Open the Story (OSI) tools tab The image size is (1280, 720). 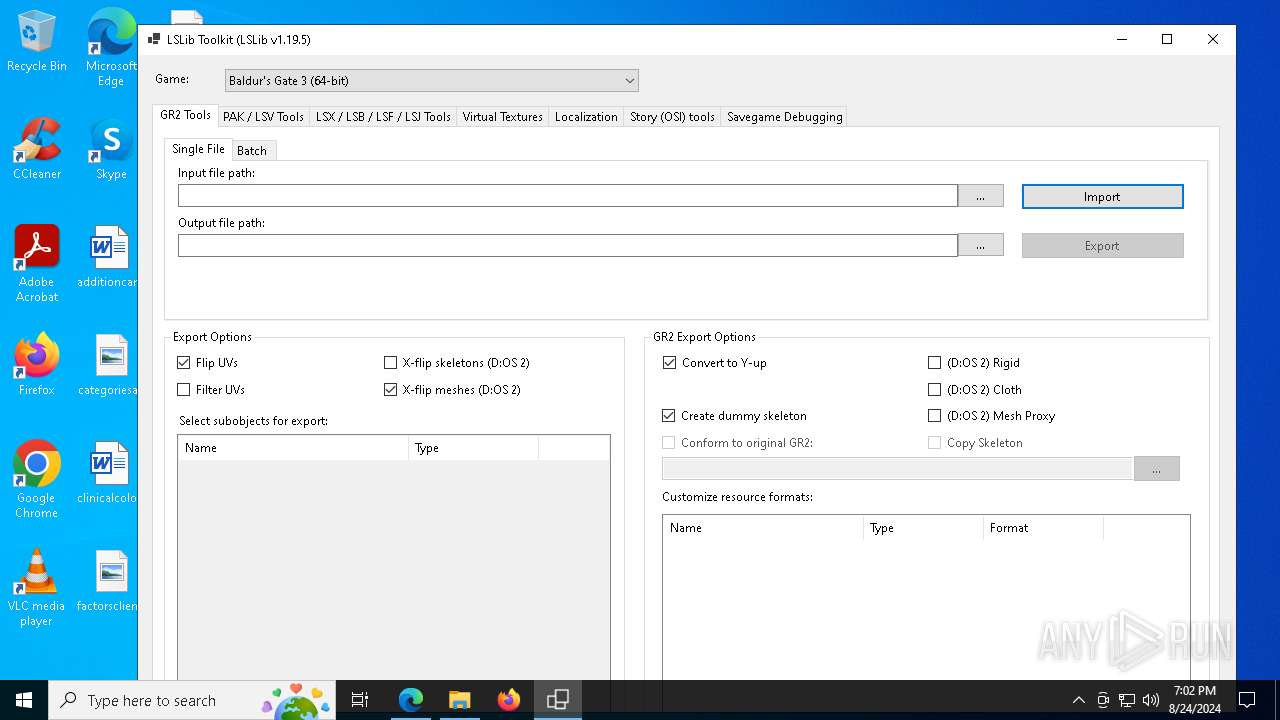pos(672,117)
